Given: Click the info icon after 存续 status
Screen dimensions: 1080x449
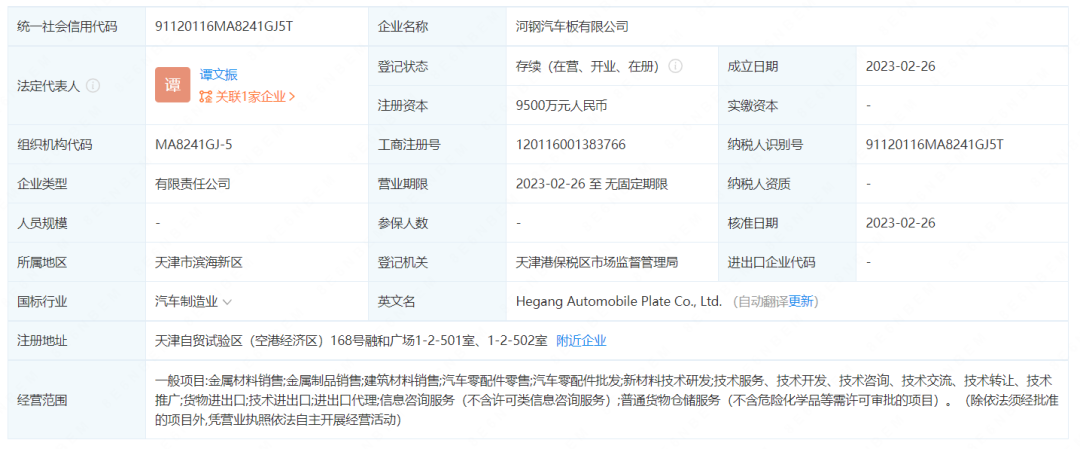Looking at the screenshot, I should pos(676,67).
